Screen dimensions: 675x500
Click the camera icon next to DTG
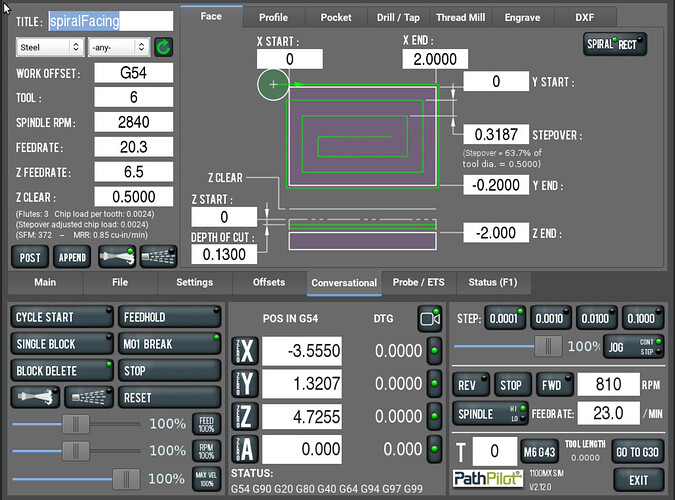(430, 319)
